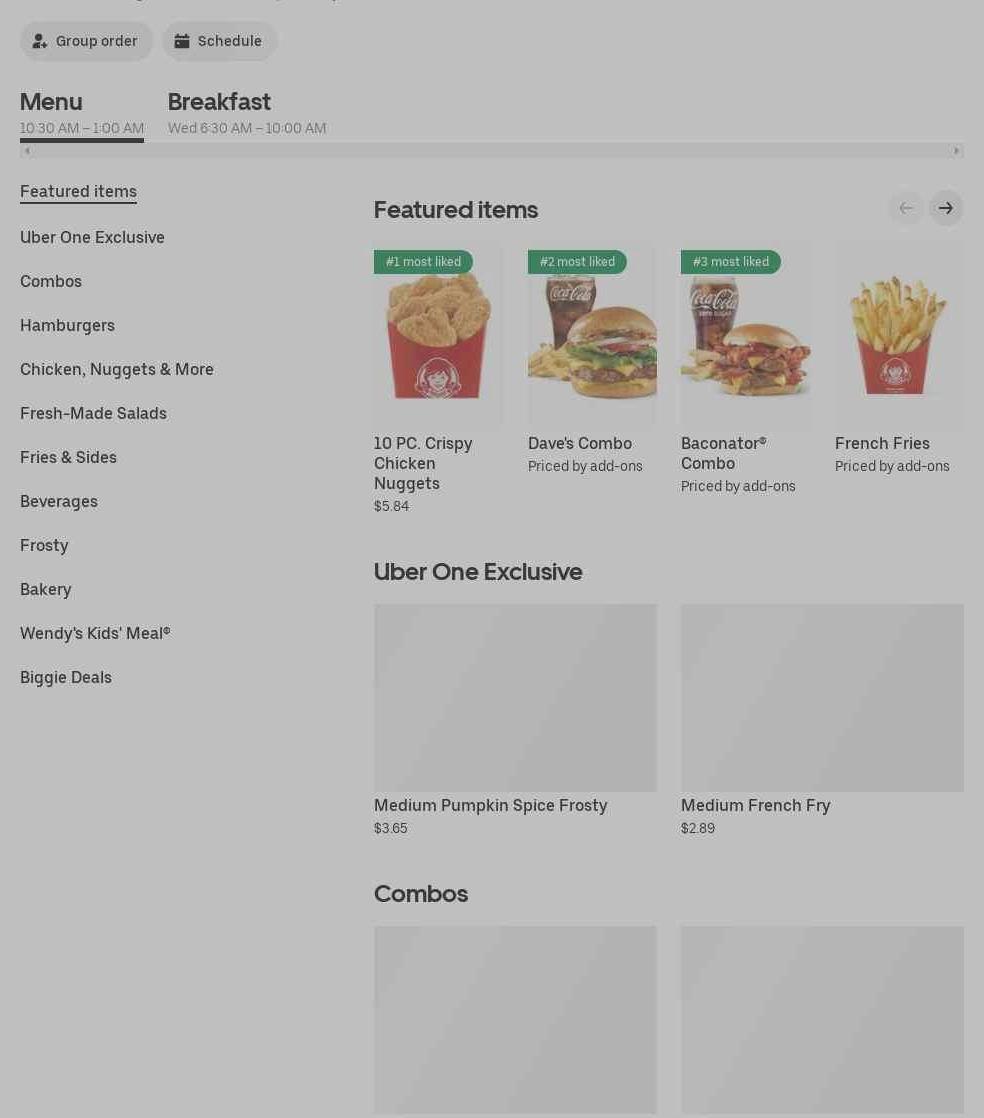984x1118 pixels.
Task: Open the Dave's Combo burger image
Action: point(592,335)
